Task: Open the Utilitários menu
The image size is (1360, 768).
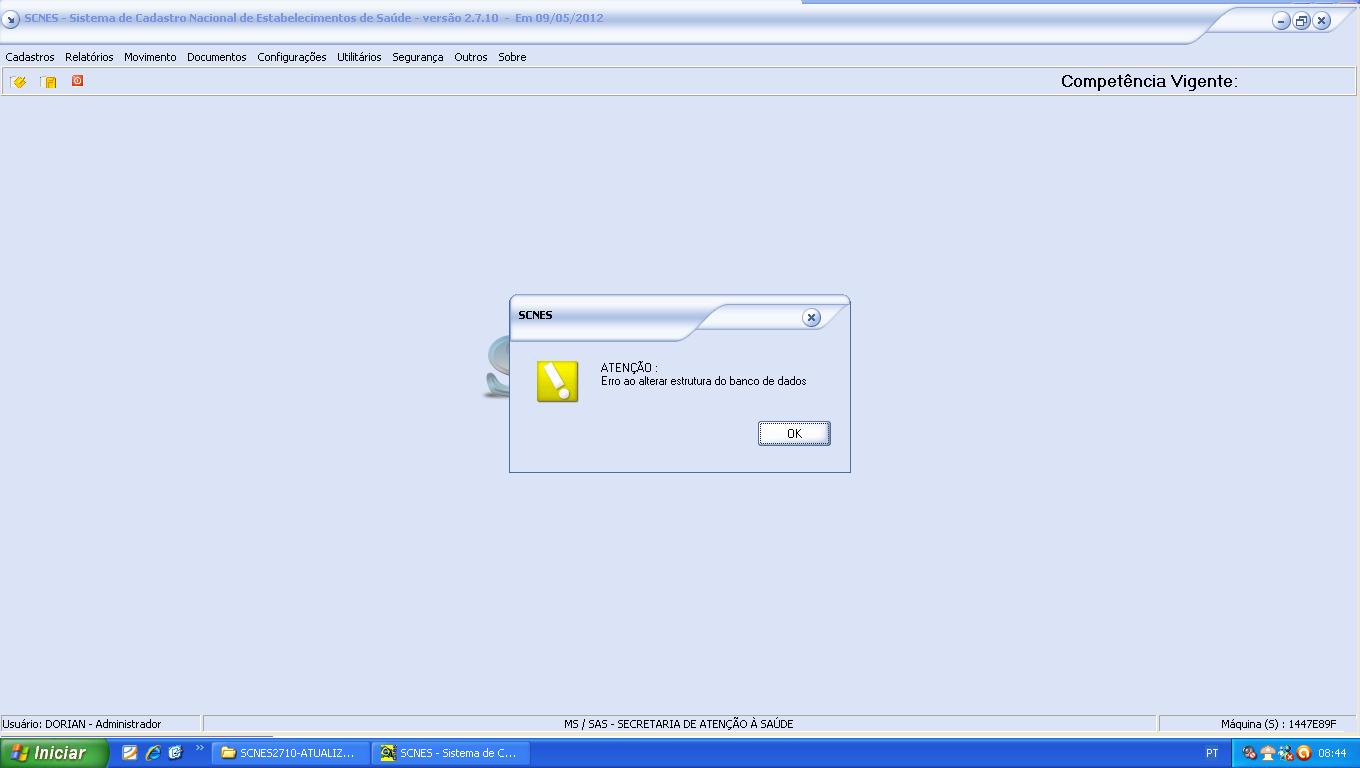Action: [x=359, y=57]
